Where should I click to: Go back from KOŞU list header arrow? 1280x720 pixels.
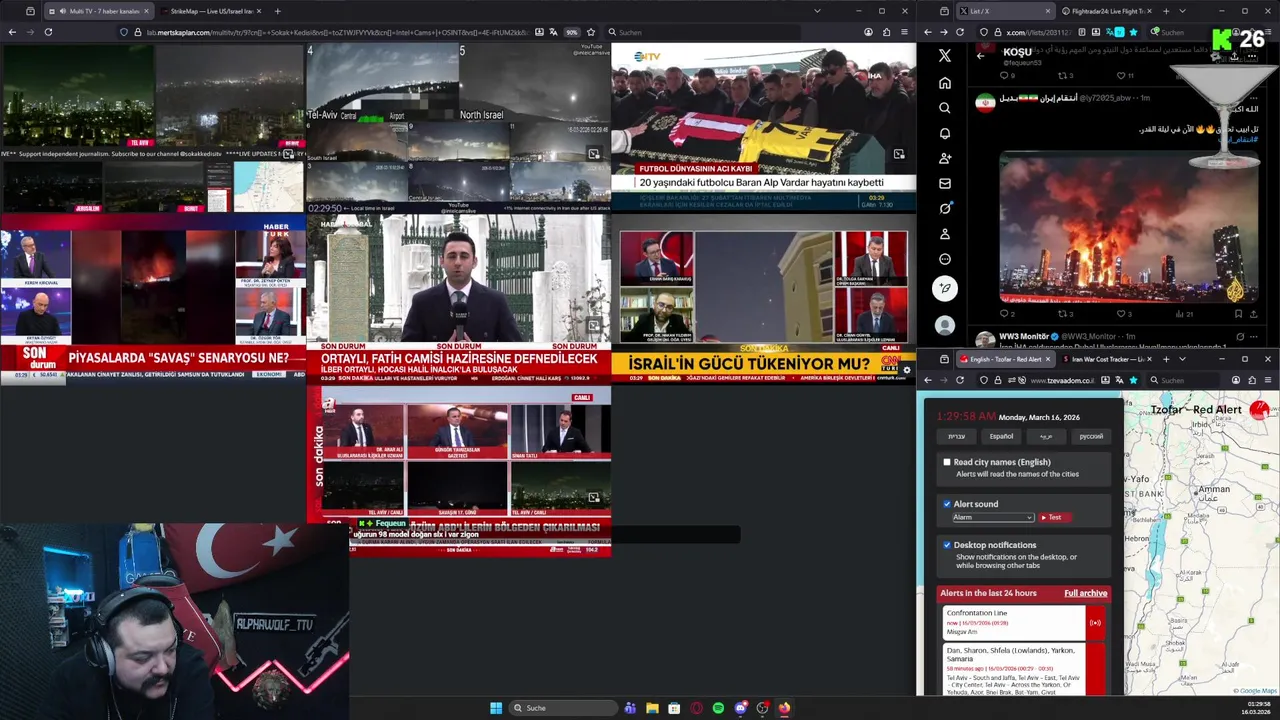(980, 55)
